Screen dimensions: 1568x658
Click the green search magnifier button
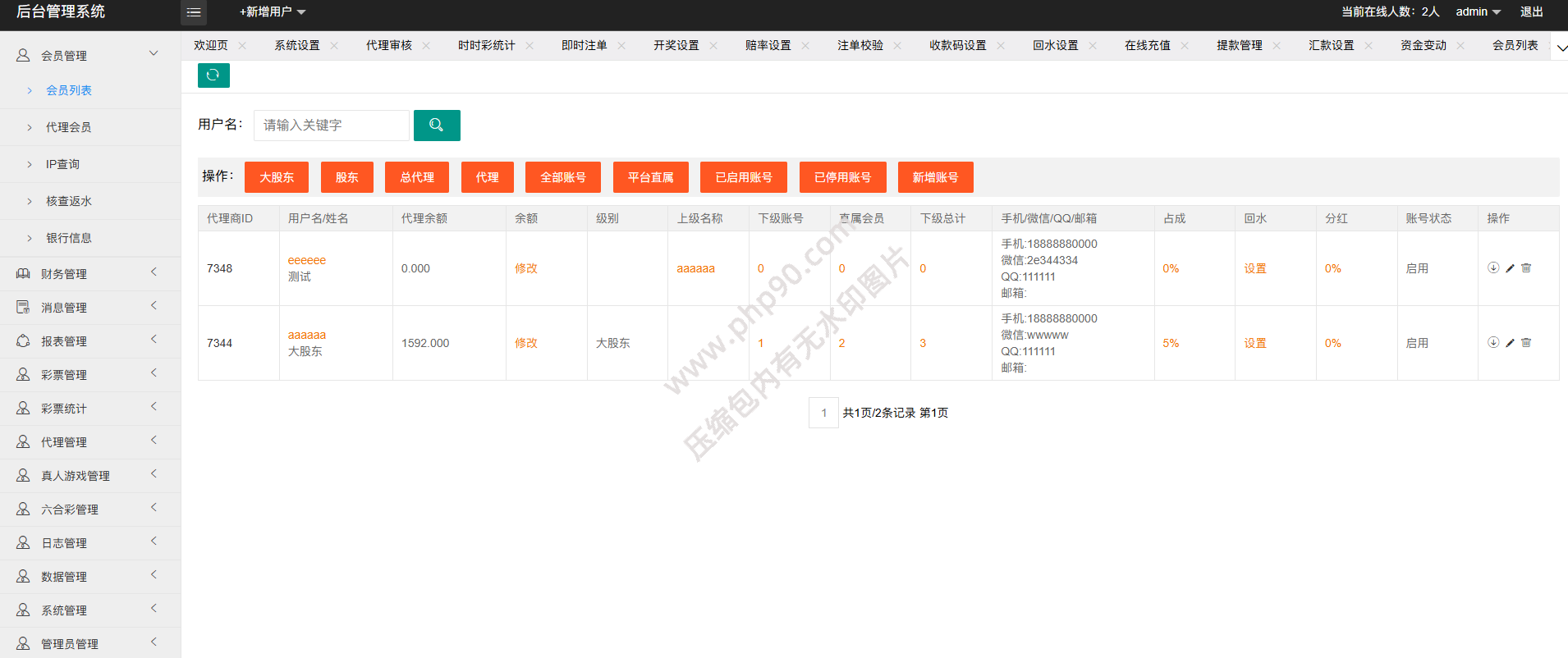point(437,126)
